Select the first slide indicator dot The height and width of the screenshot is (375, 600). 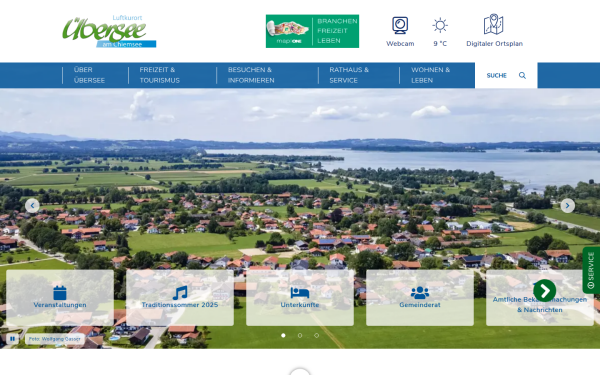click(283, 335)
